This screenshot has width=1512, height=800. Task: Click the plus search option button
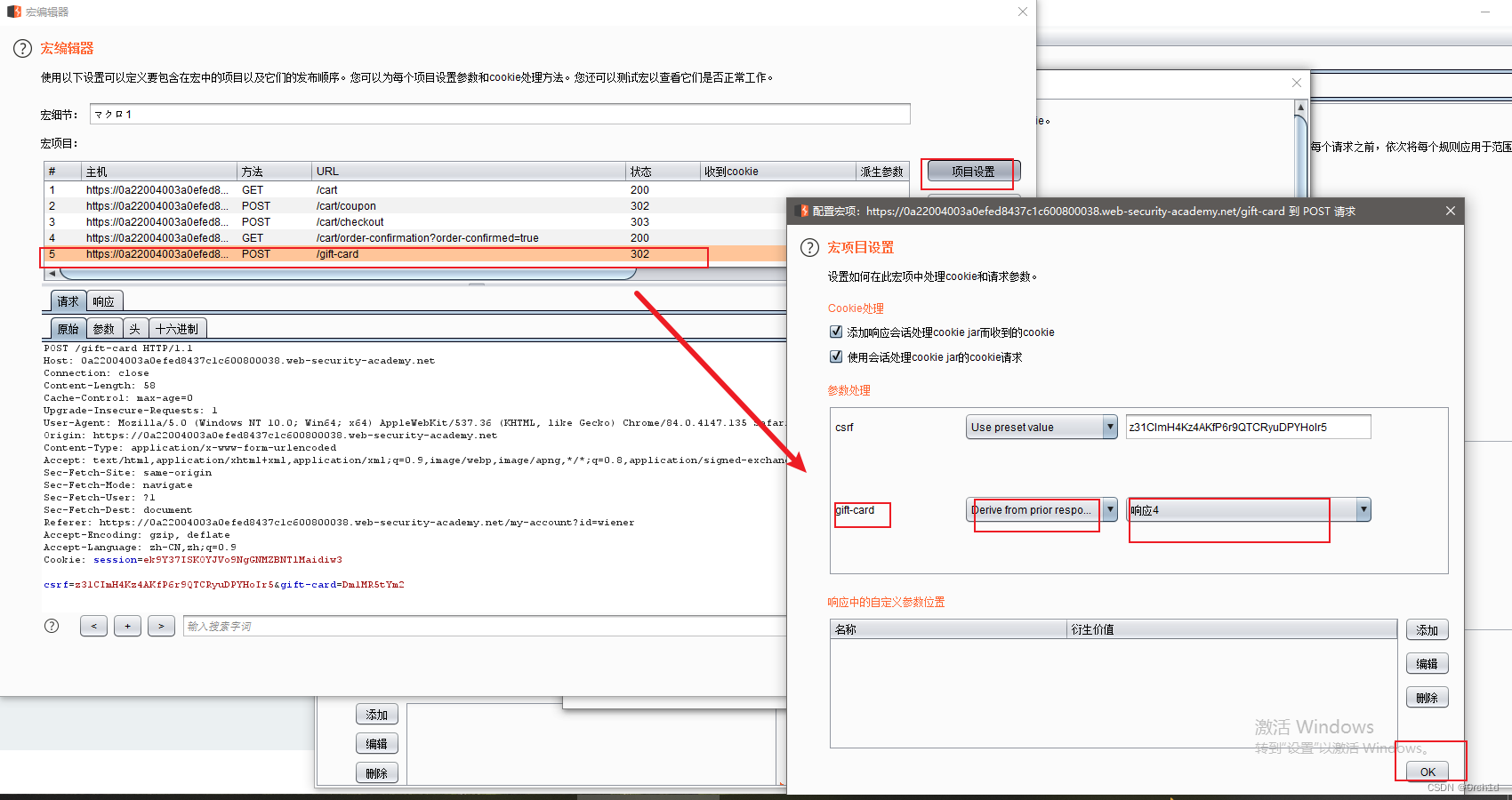click(x=127, y=626)
